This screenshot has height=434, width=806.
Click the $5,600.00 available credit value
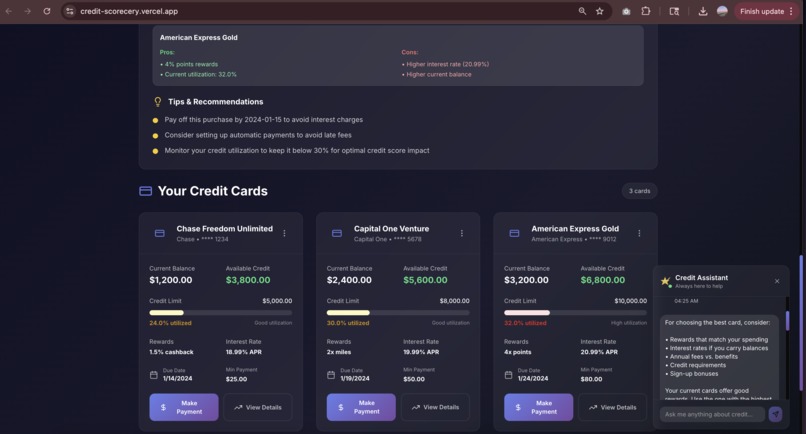(425, 280)
